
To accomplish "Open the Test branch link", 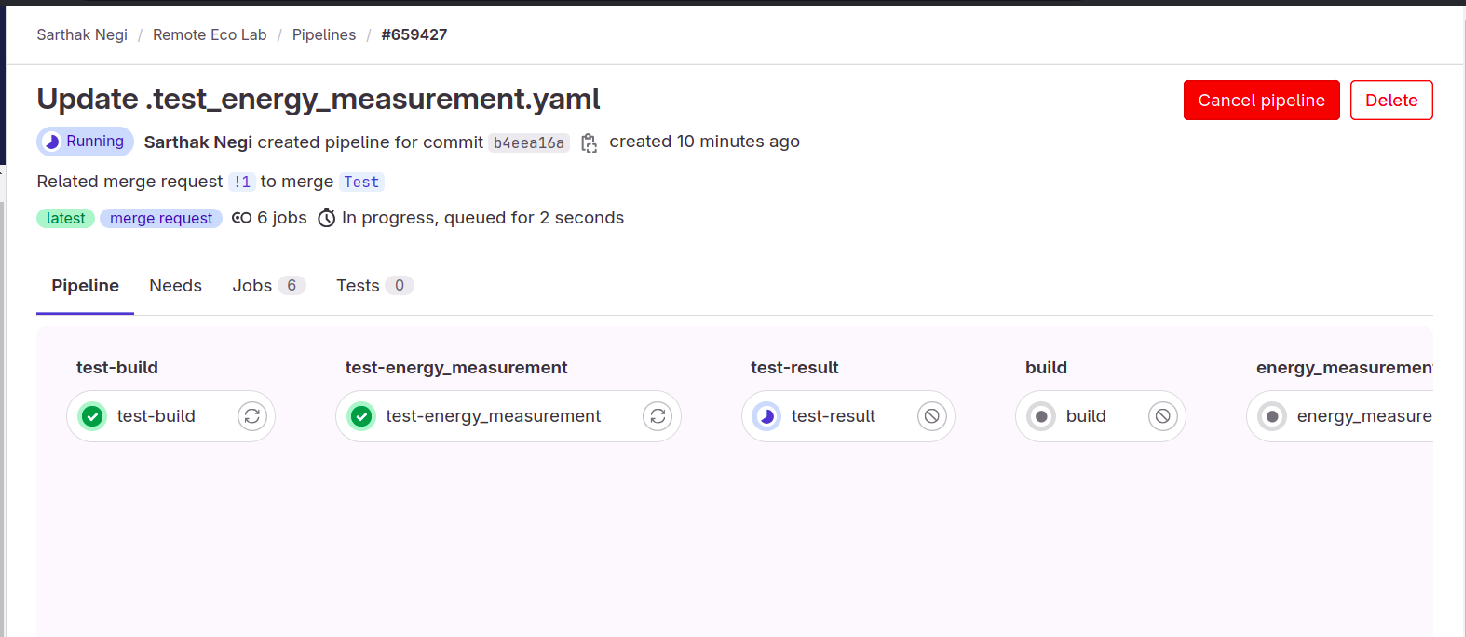I will coord(362,182).
